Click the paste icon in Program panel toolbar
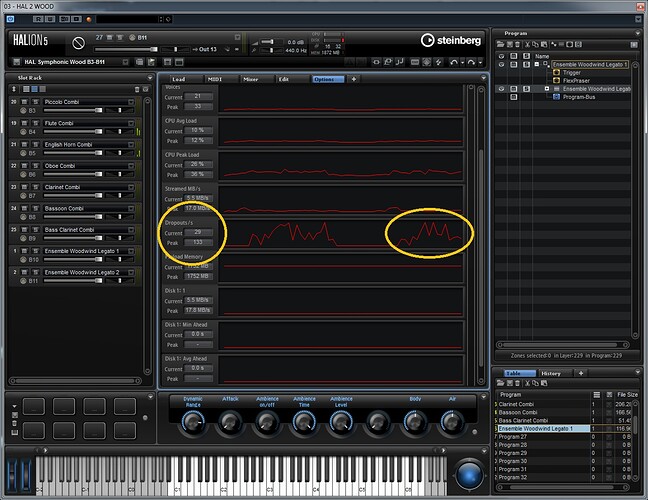The height and width of the screenshot is (500, 648). coord(544,44)
